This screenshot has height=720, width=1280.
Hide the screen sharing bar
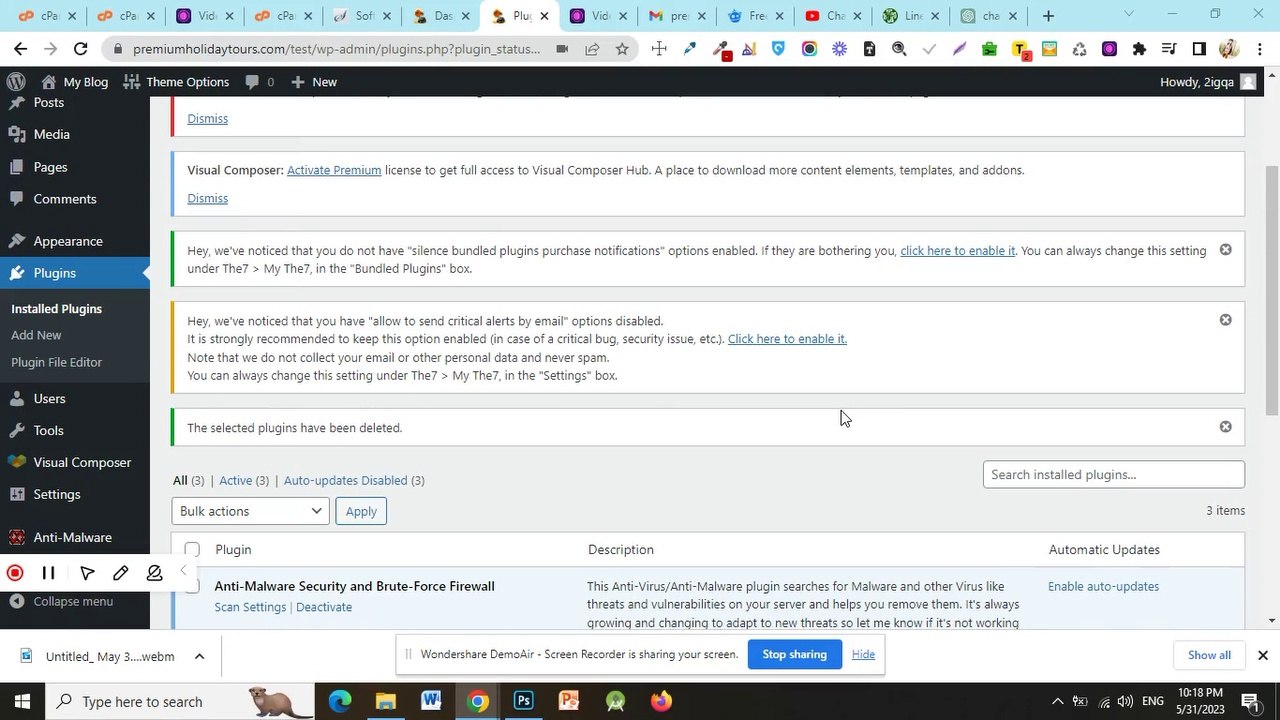863,654
